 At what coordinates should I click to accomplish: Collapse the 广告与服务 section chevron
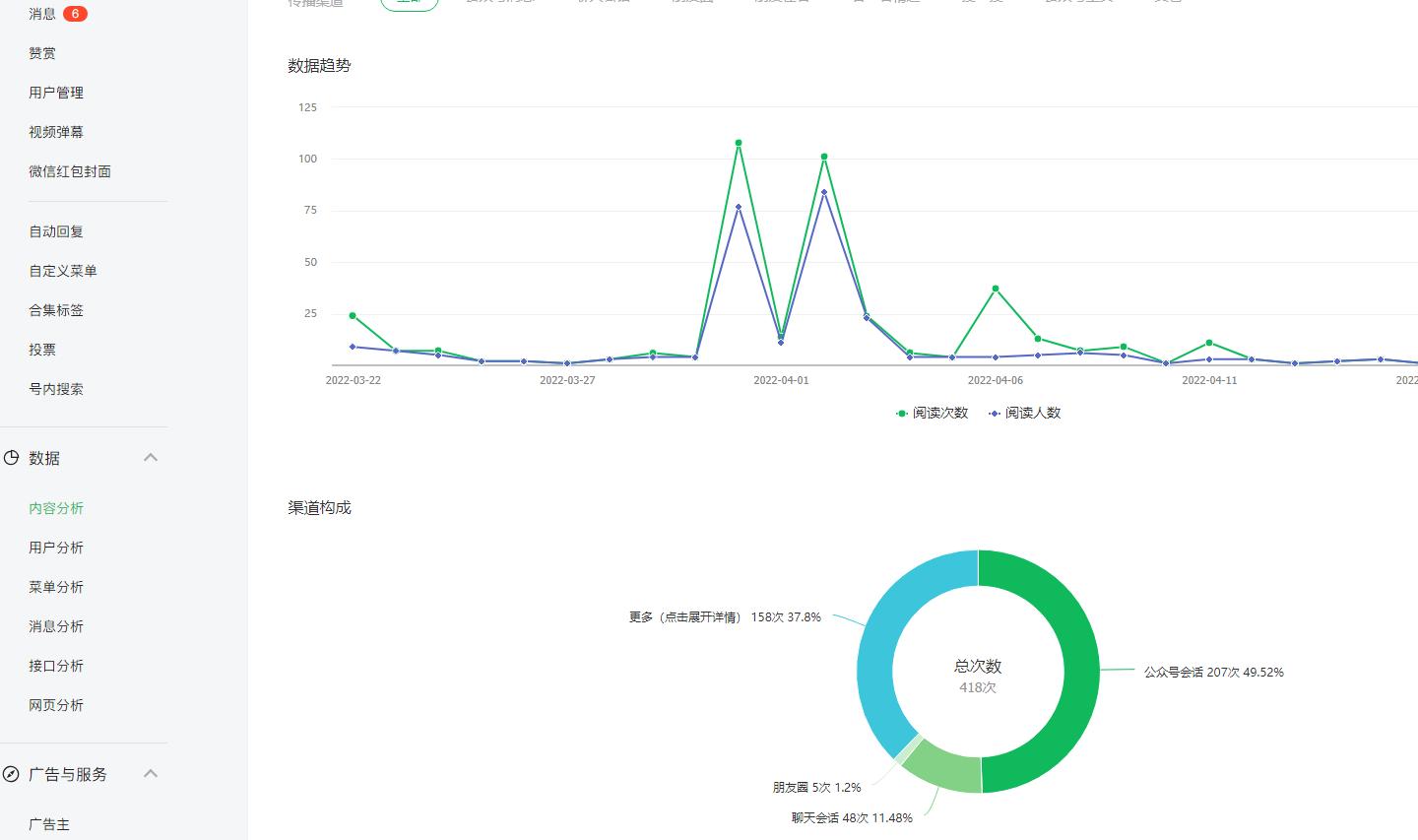[x=151, y=774]
